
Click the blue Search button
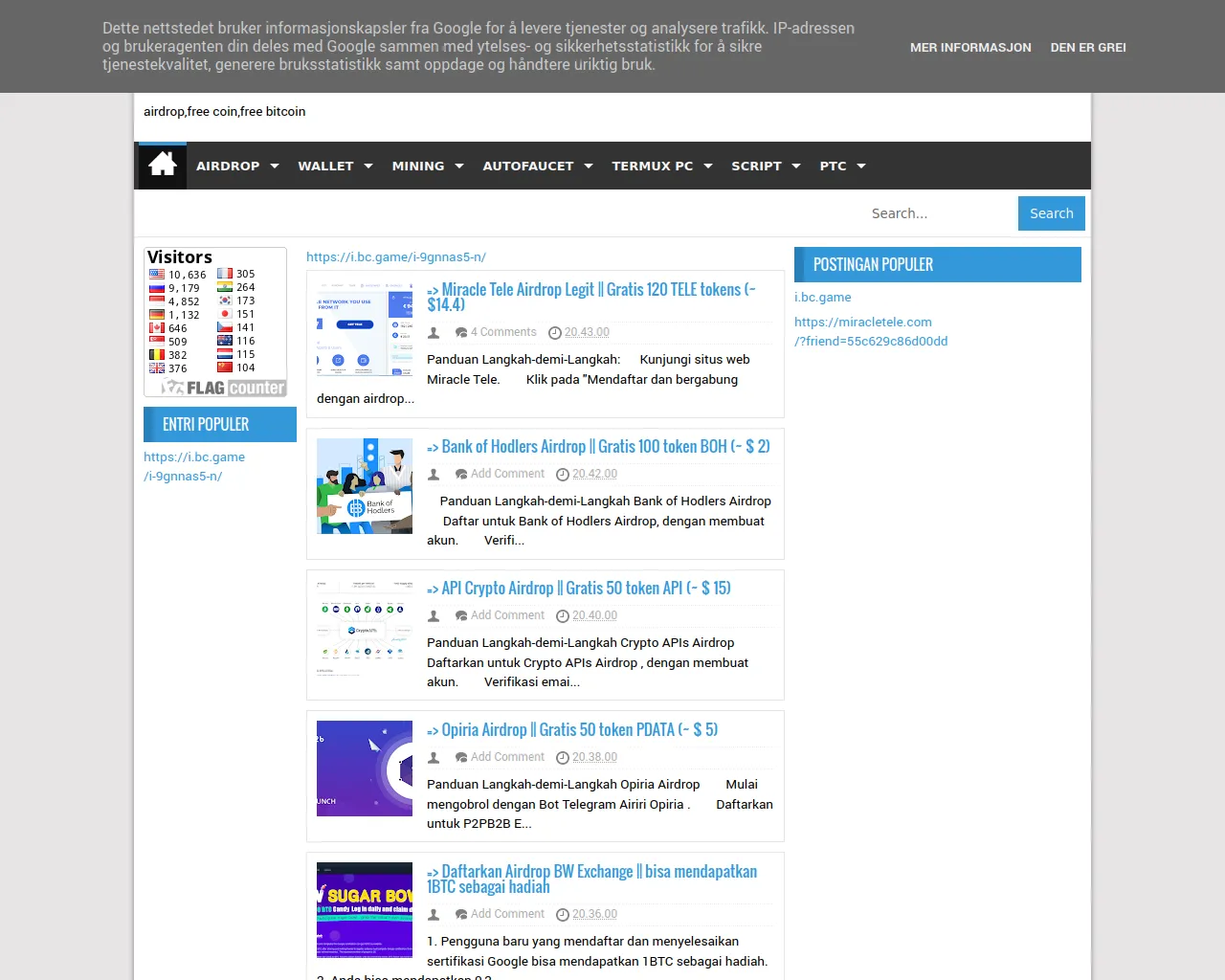(1052, 213)
